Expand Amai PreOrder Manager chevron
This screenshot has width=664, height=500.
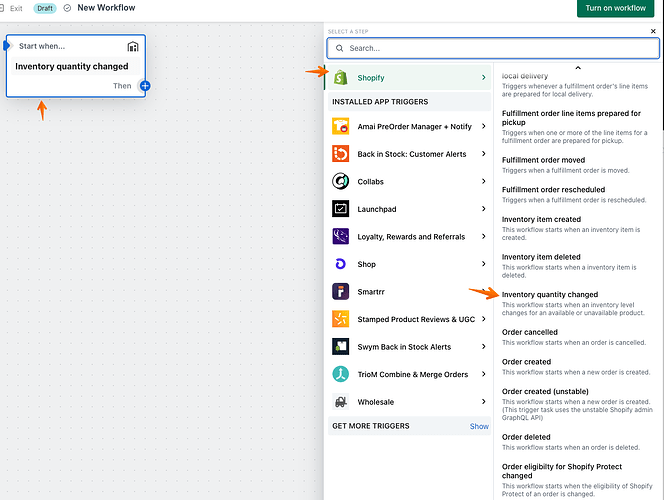coord(483,126)
